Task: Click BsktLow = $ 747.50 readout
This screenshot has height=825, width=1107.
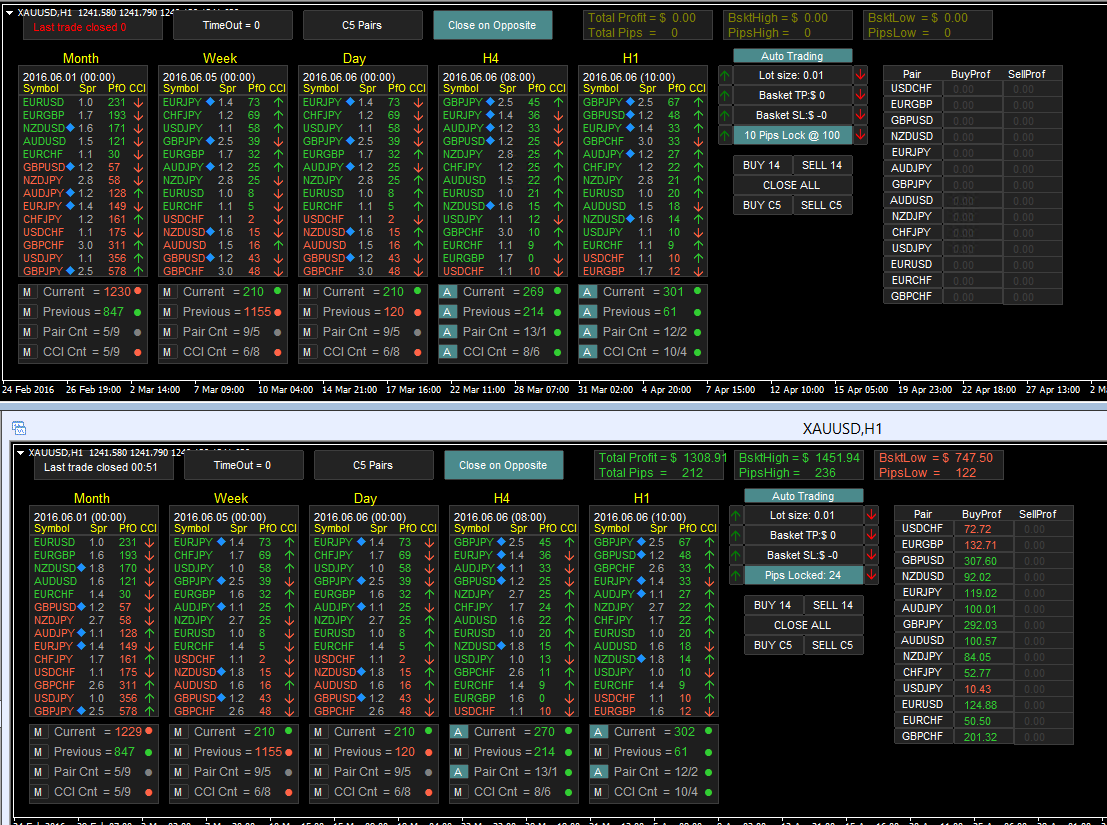Action: coord(935,458)
